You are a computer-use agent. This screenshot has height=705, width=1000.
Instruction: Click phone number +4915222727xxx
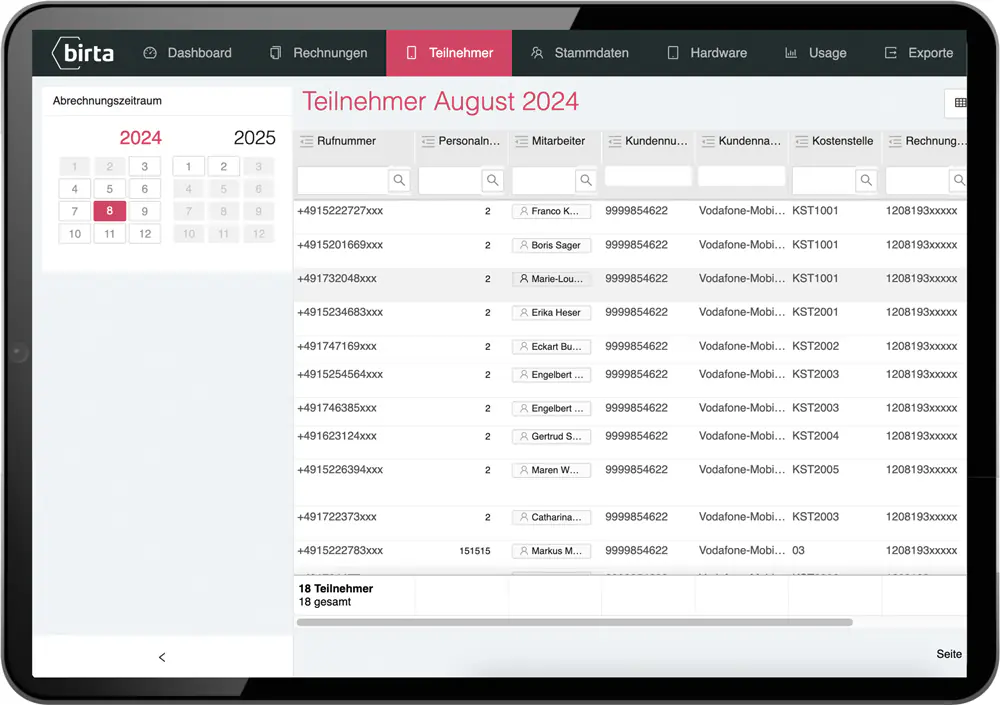pyautogui.click(x=340, y=211)
